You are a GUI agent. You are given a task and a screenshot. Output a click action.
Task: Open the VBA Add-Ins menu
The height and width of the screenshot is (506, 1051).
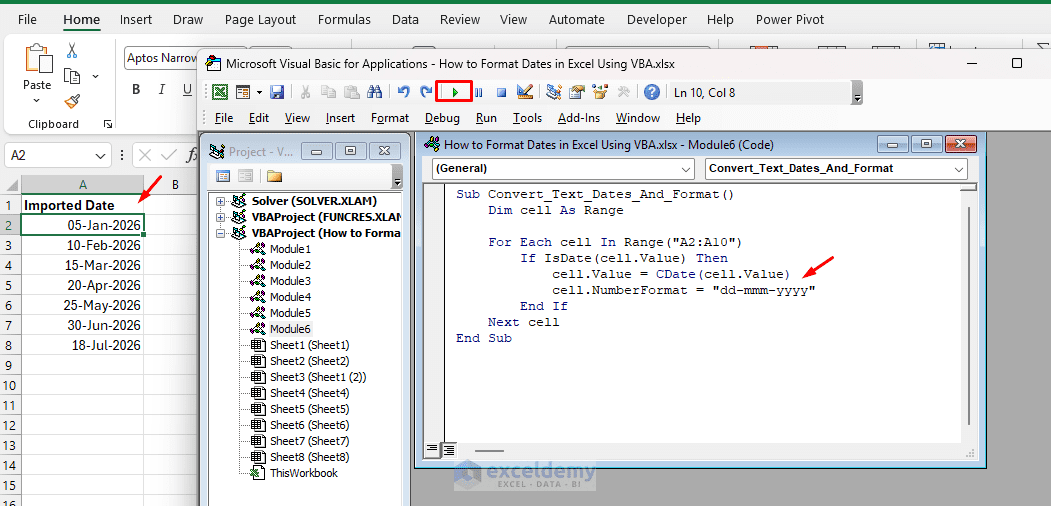578,118
